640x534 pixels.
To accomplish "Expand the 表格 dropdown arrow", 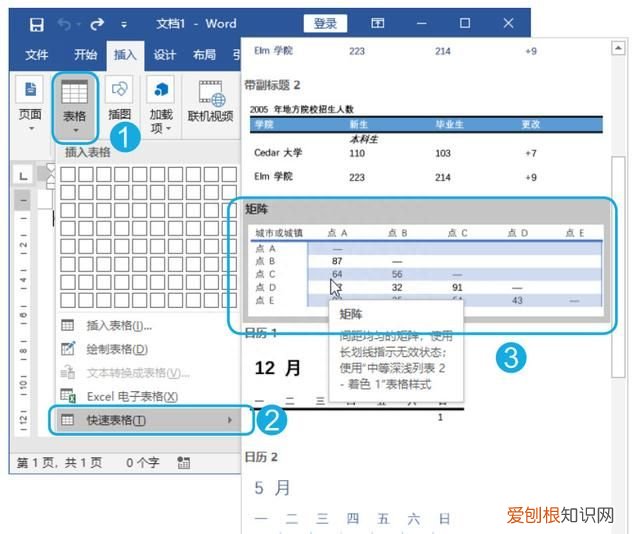I will coord(75,130).
